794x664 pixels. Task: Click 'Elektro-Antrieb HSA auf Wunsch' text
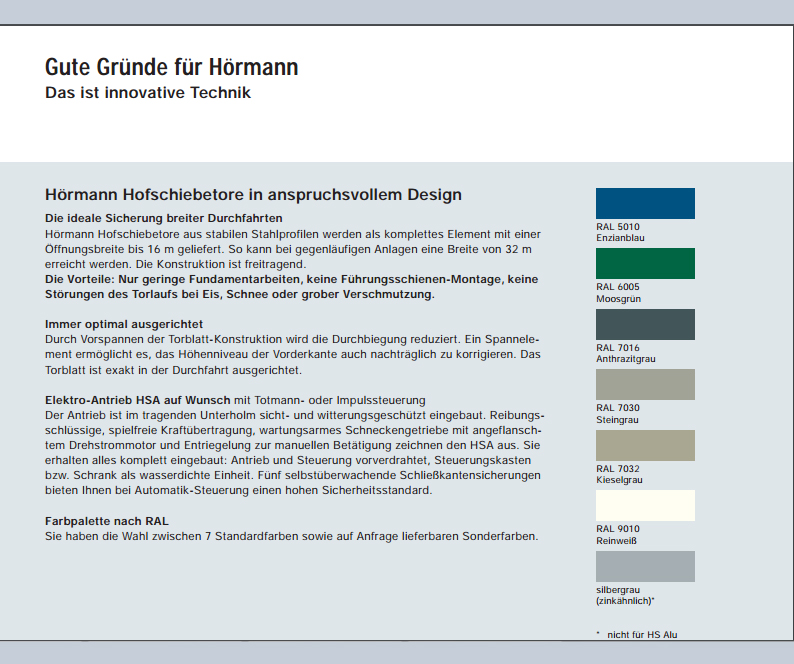coord(137,400)
